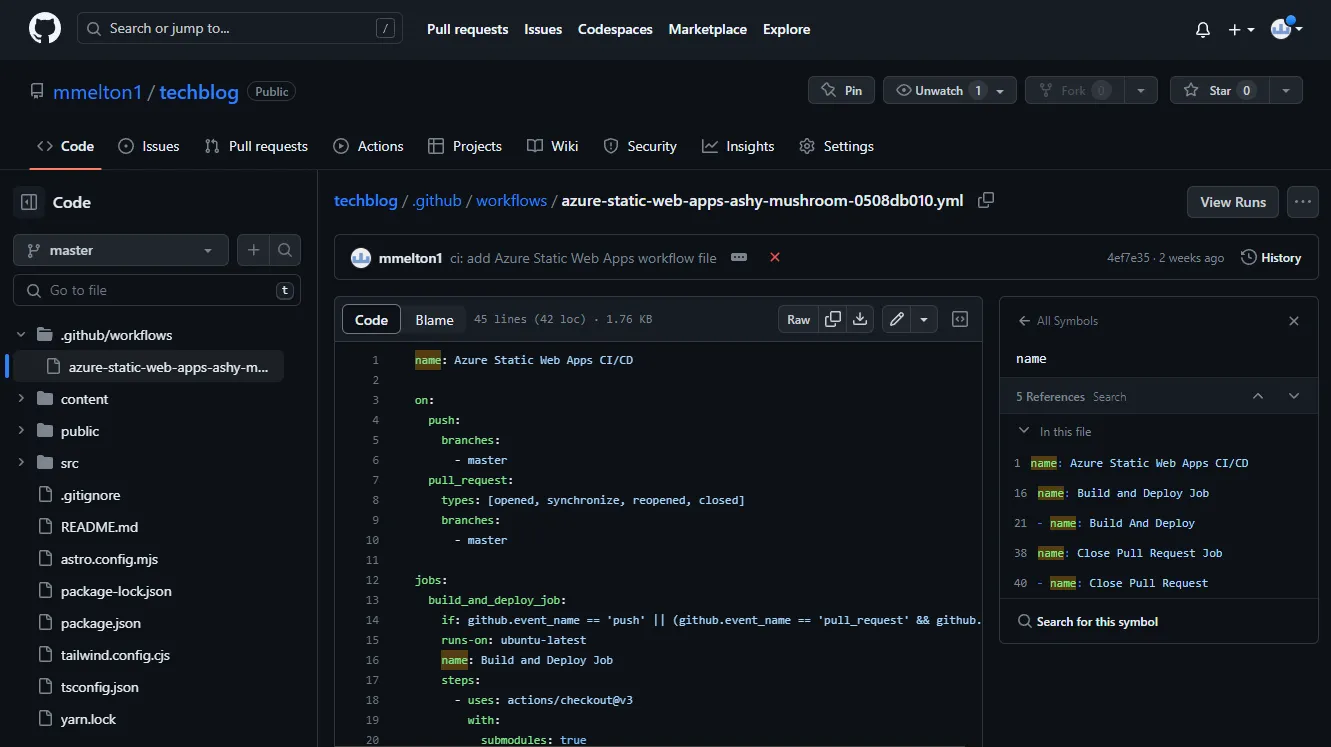
Task: Open the plus create-new menu
Action: (1241, 30)
